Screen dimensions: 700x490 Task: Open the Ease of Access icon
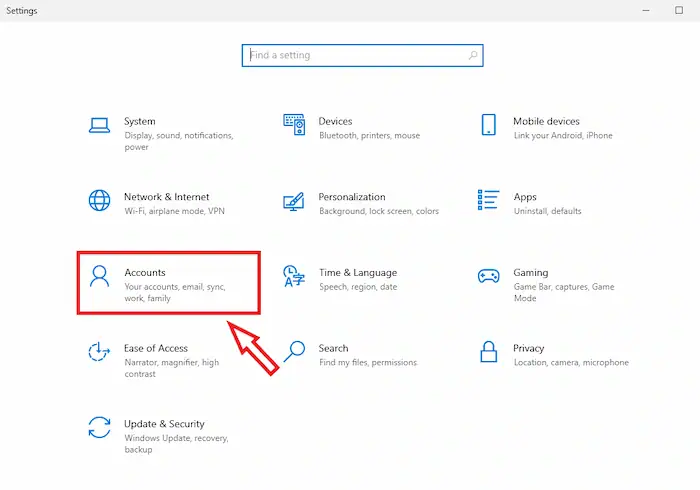pos(99,351)
